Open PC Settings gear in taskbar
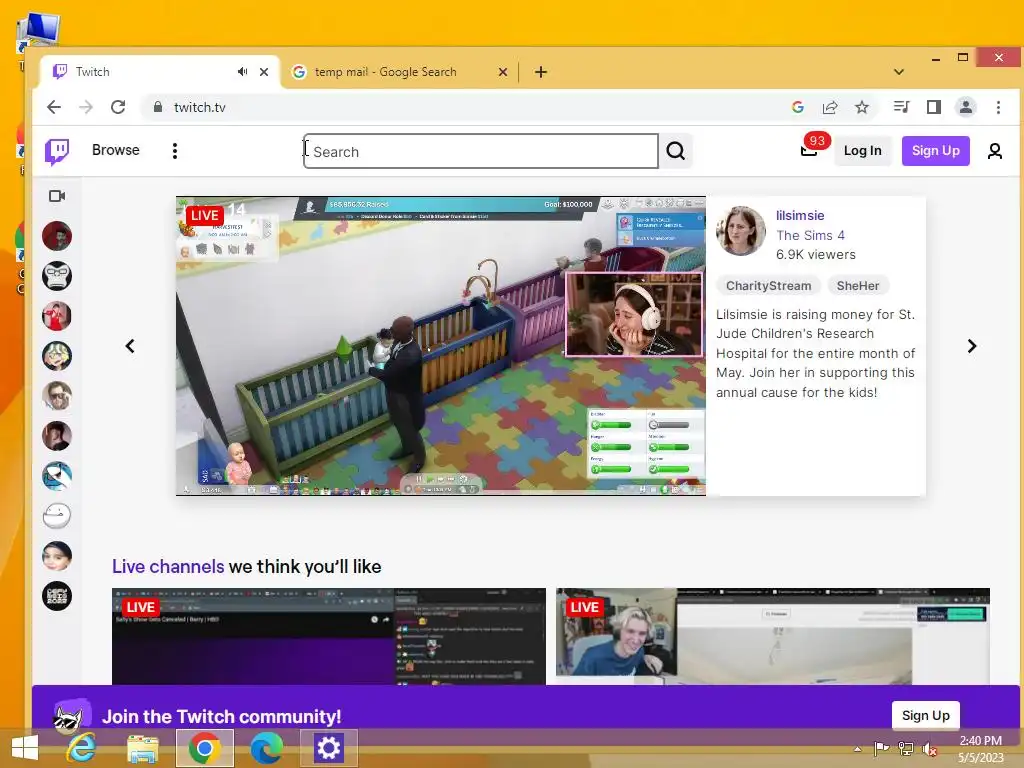This screenshot has width=1024, height=768. 328,748
